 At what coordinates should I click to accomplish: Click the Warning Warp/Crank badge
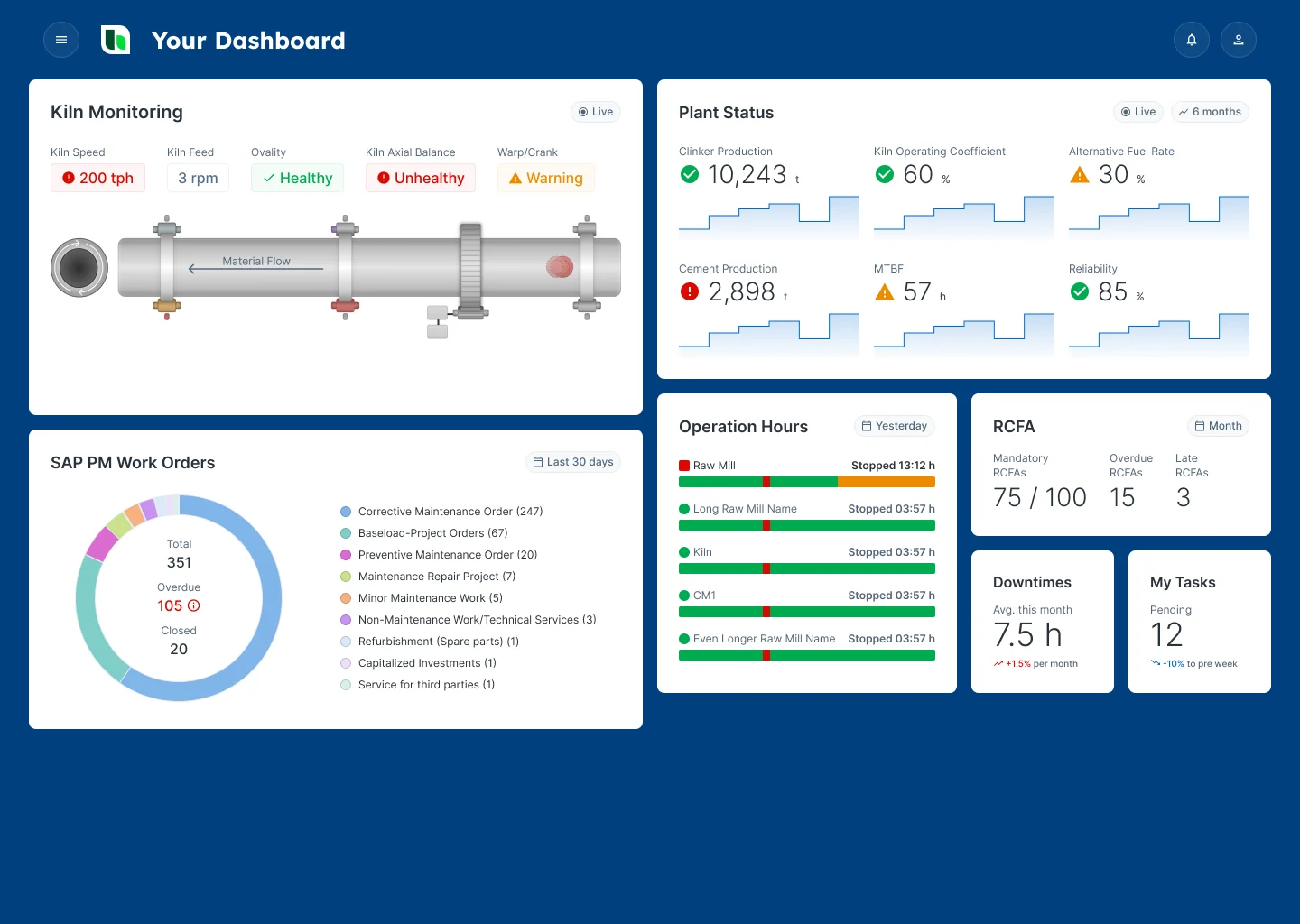coord(546,178)
